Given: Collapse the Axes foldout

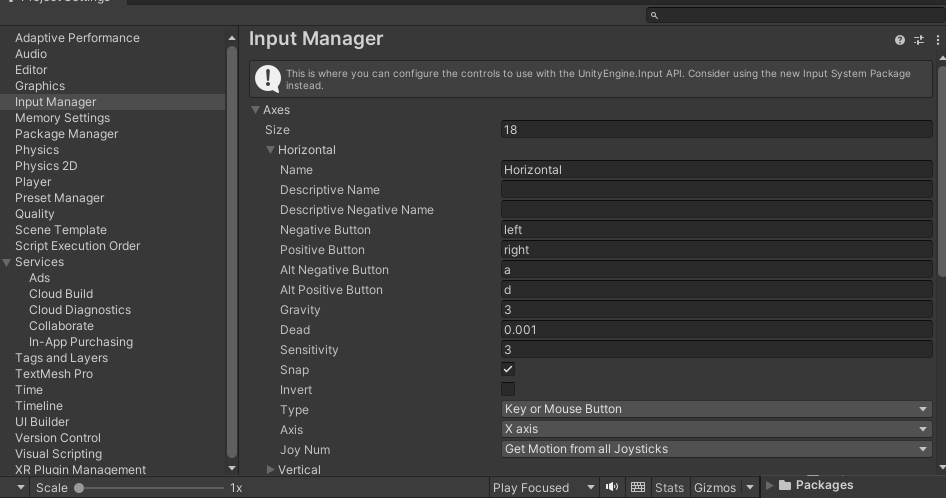Looking at the screenshot, I should coord(256,110).
